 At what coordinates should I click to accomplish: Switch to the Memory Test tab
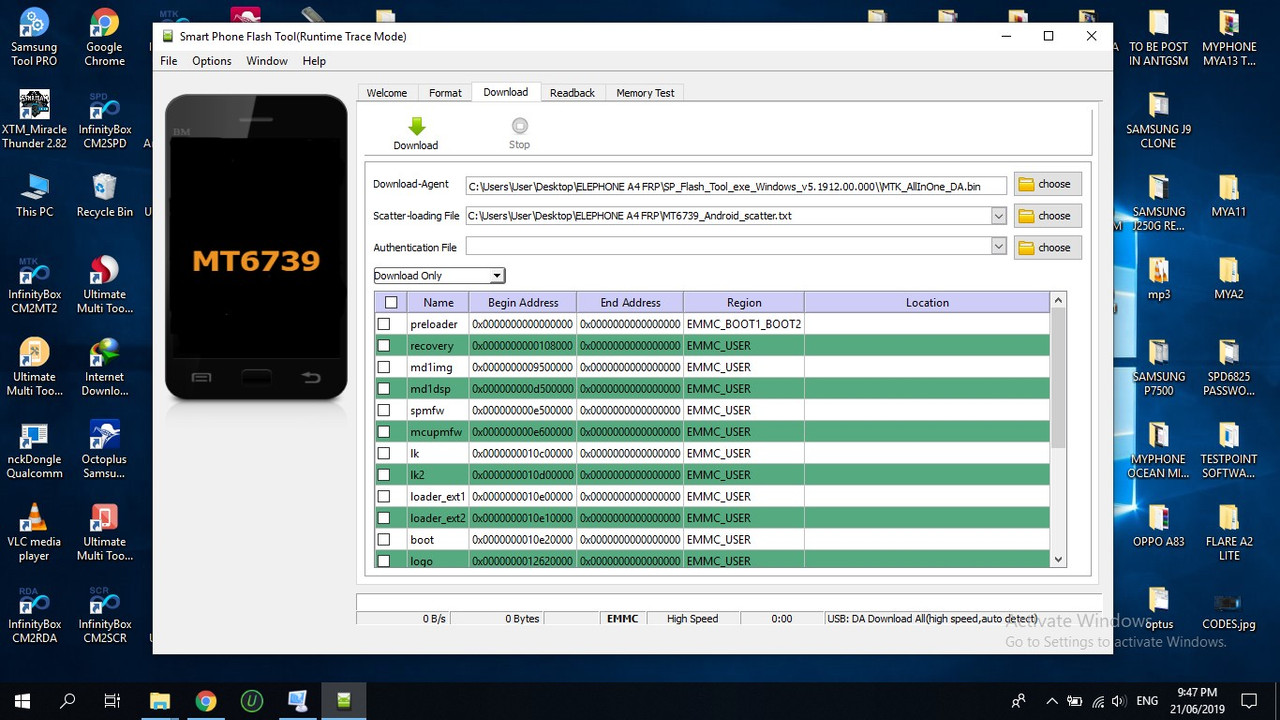click(x=645, y=93)
